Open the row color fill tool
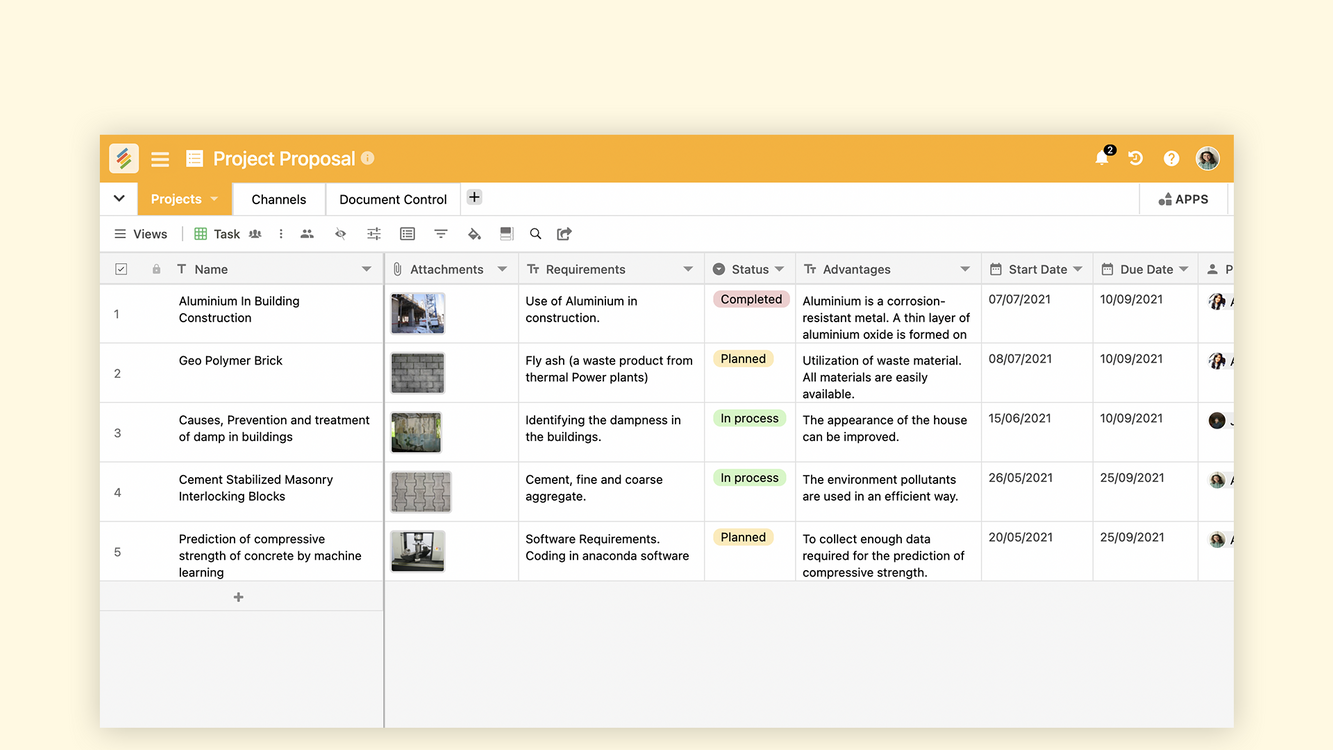 (x=474, y=234)
